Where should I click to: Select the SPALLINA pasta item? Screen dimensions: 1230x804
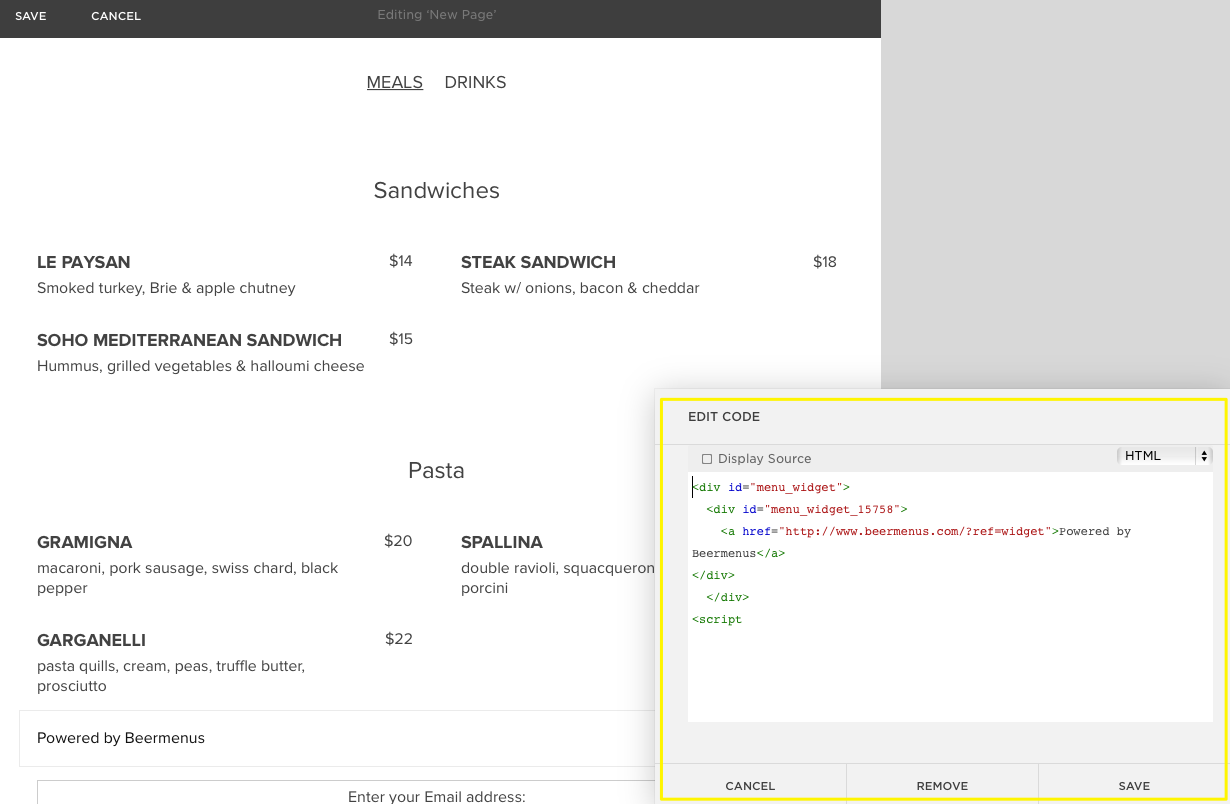point(502,542)
